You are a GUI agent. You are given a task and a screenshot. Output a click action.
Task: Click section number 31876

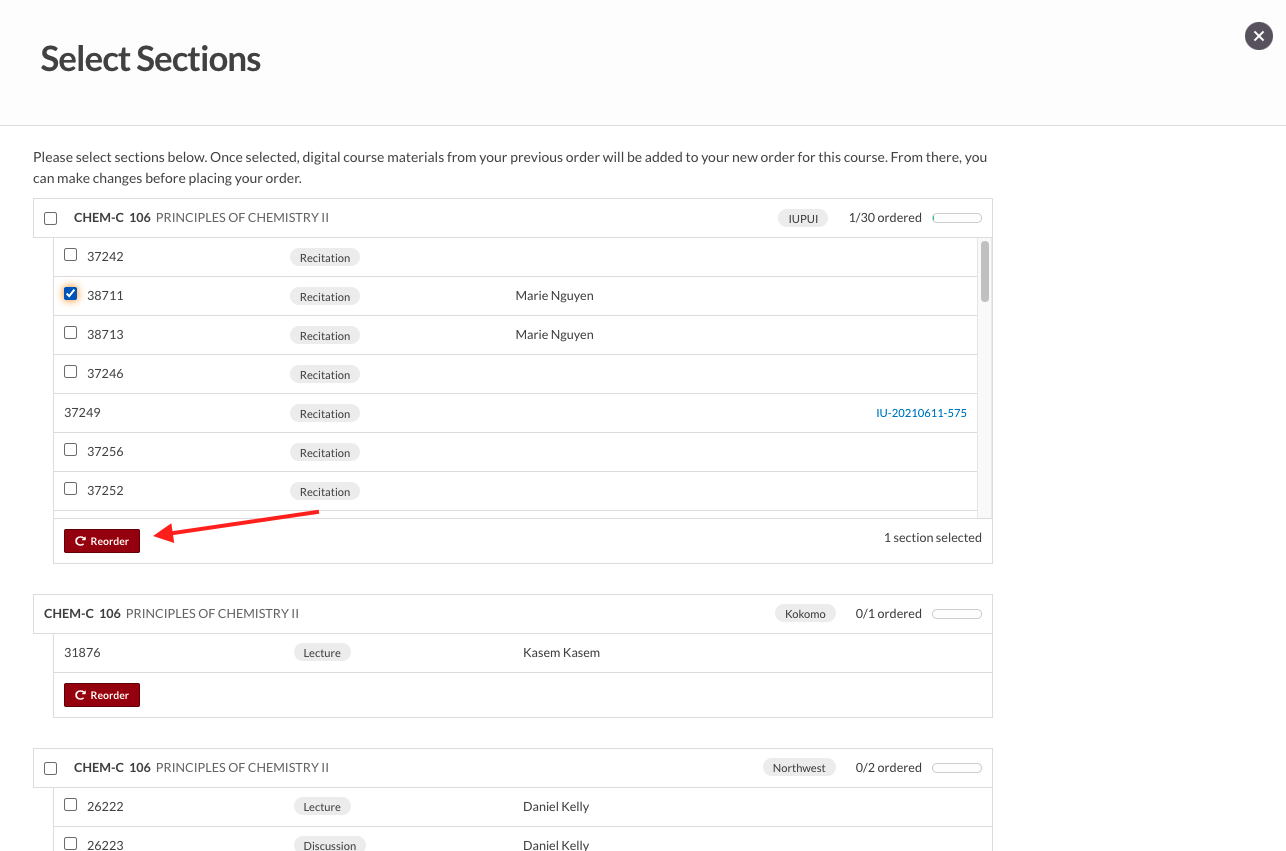(82, 652)
